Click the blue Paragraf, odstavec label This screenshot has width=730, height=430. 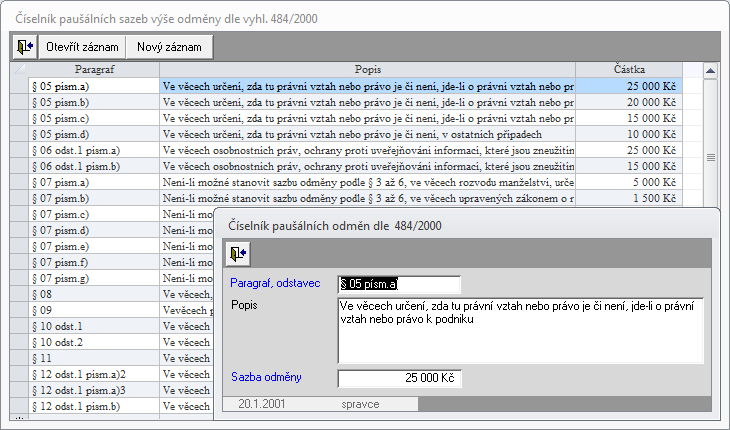275,283
